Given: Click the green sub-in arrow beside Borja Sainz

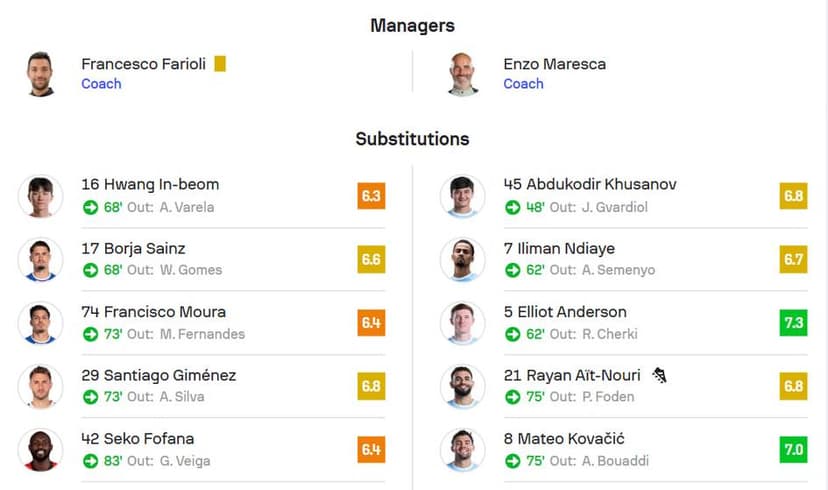Looking at the screenshot, I should point(90,270).
